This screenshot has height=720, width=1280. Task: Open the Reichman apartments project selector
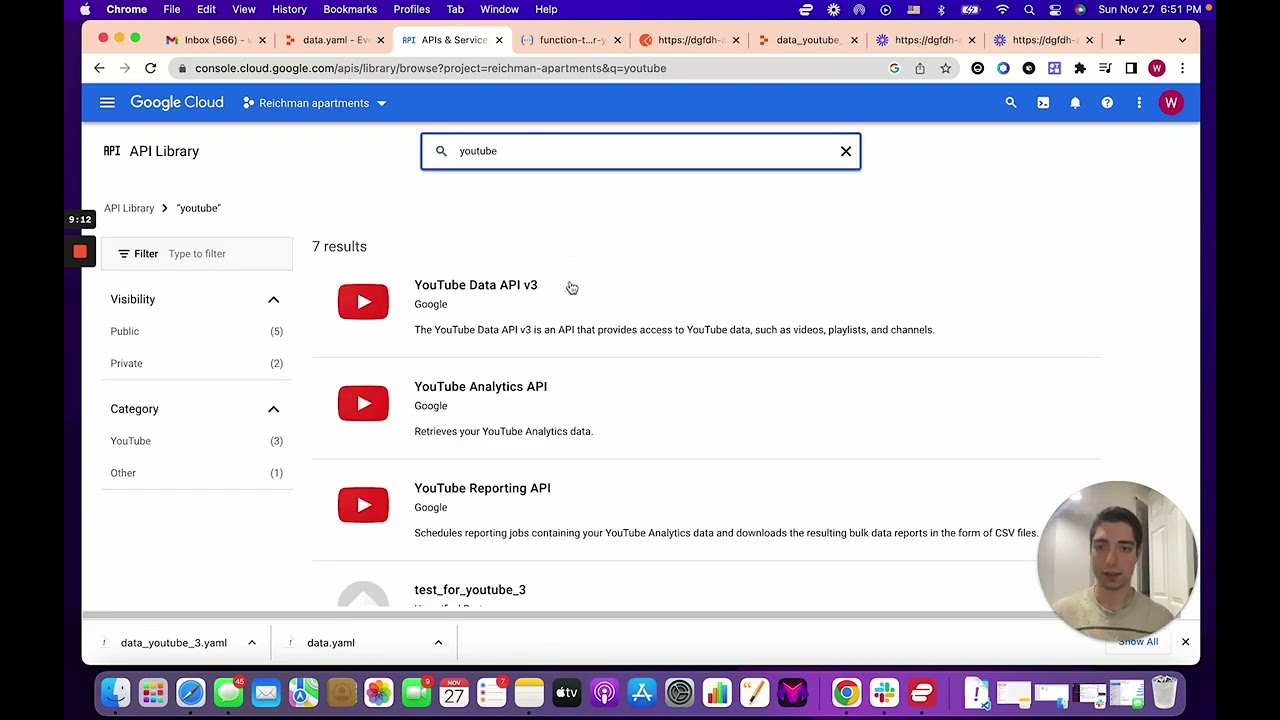[314, 103]
